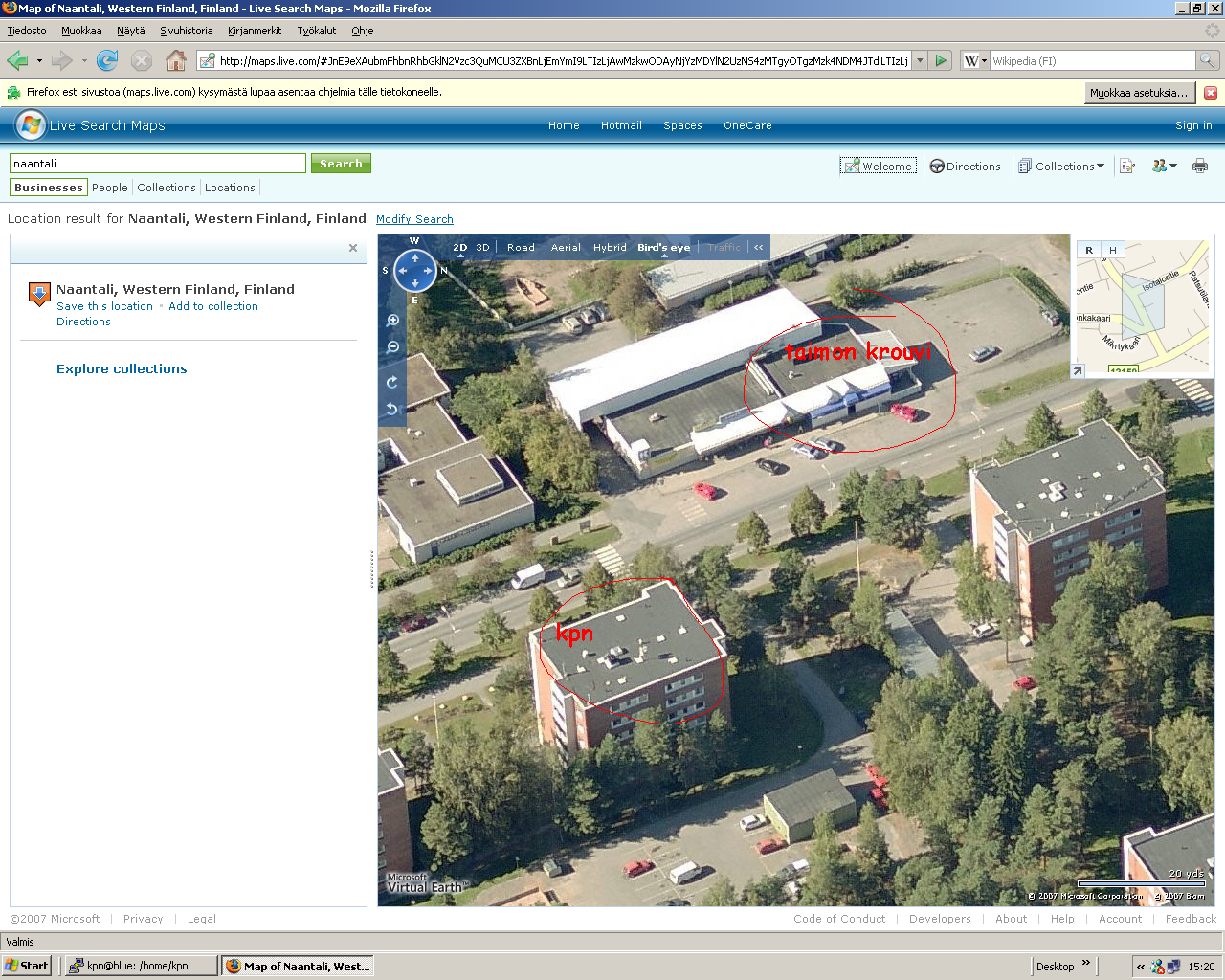Select Bird's eye map view

point(663,247)
